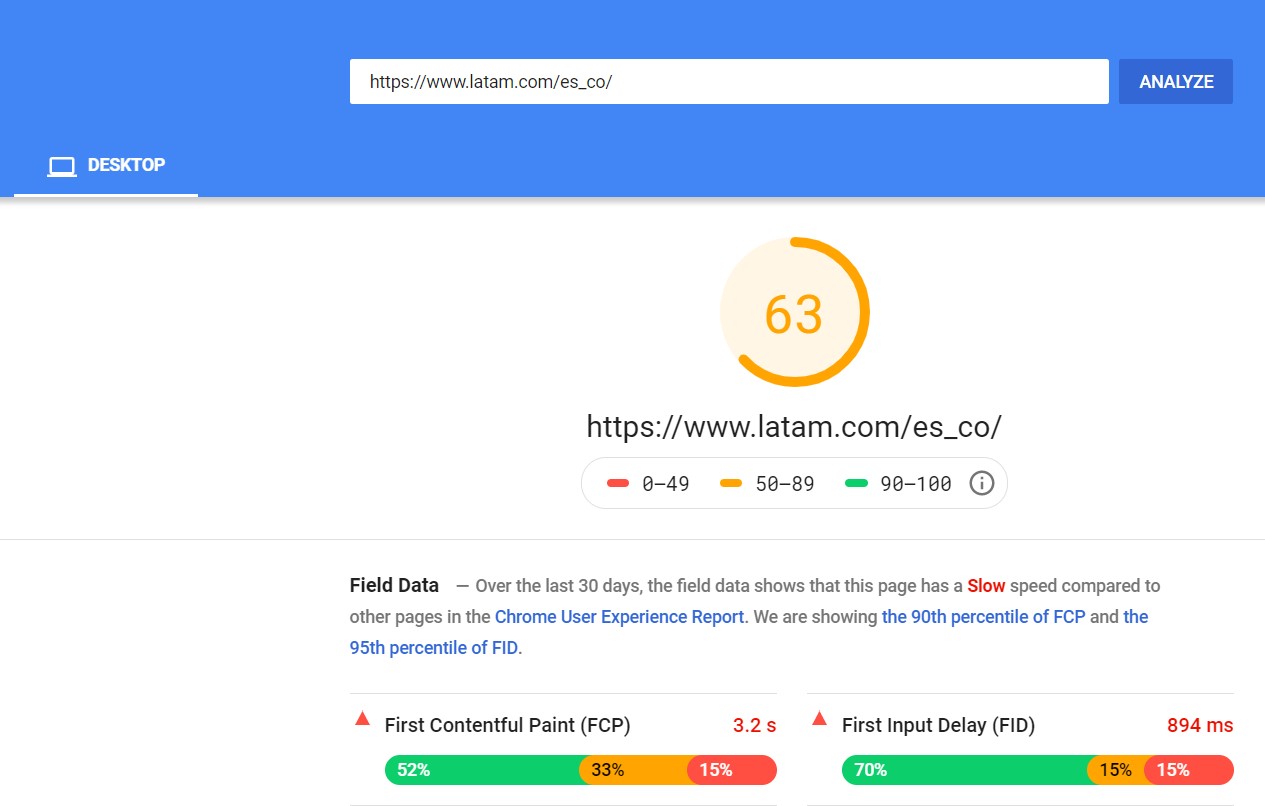The height and width of the screenshot is (806, 1265).
Task: Click the circular 63 score gauge
Action: point(794,313)
